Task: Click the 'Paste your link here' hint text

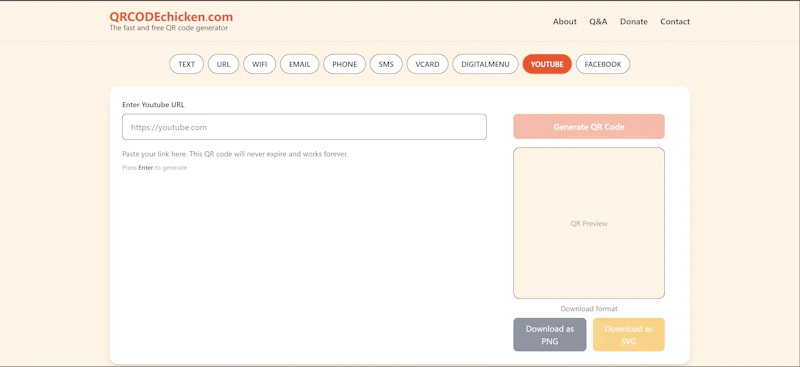Action: [x=235, y=154]
